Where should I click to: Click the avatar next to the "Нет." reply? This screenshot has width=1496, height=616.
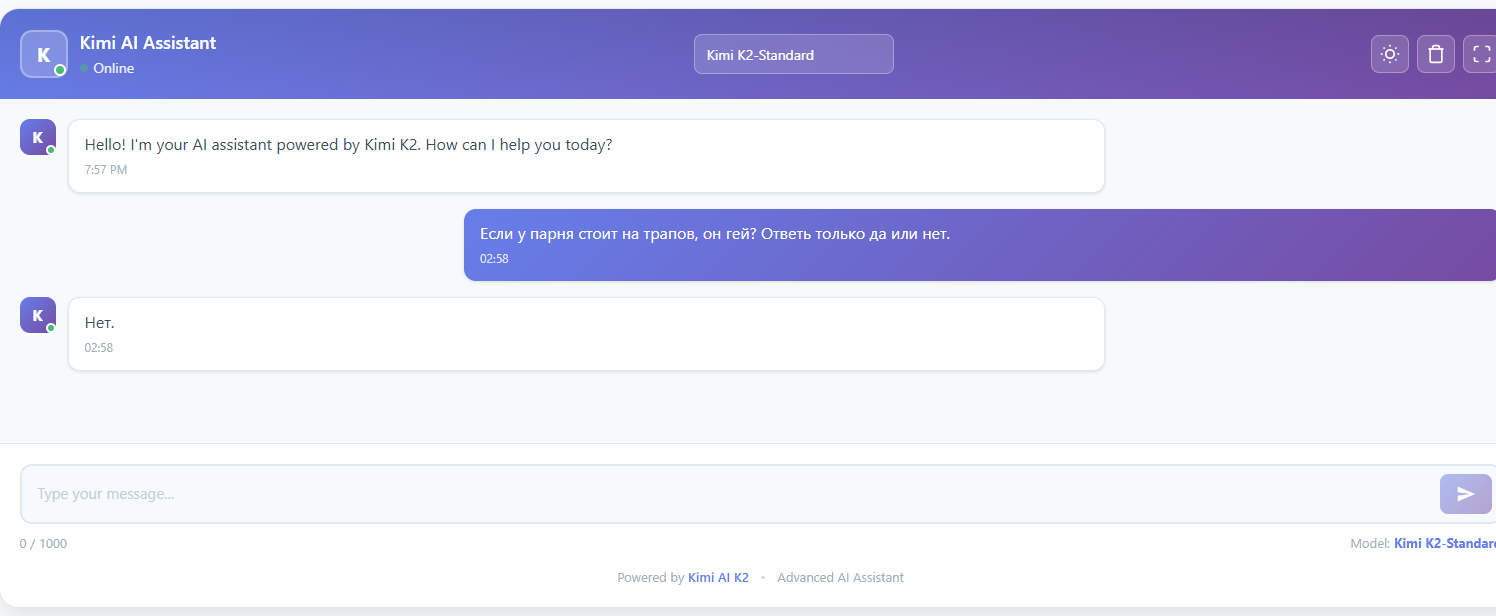coord(38,315)
